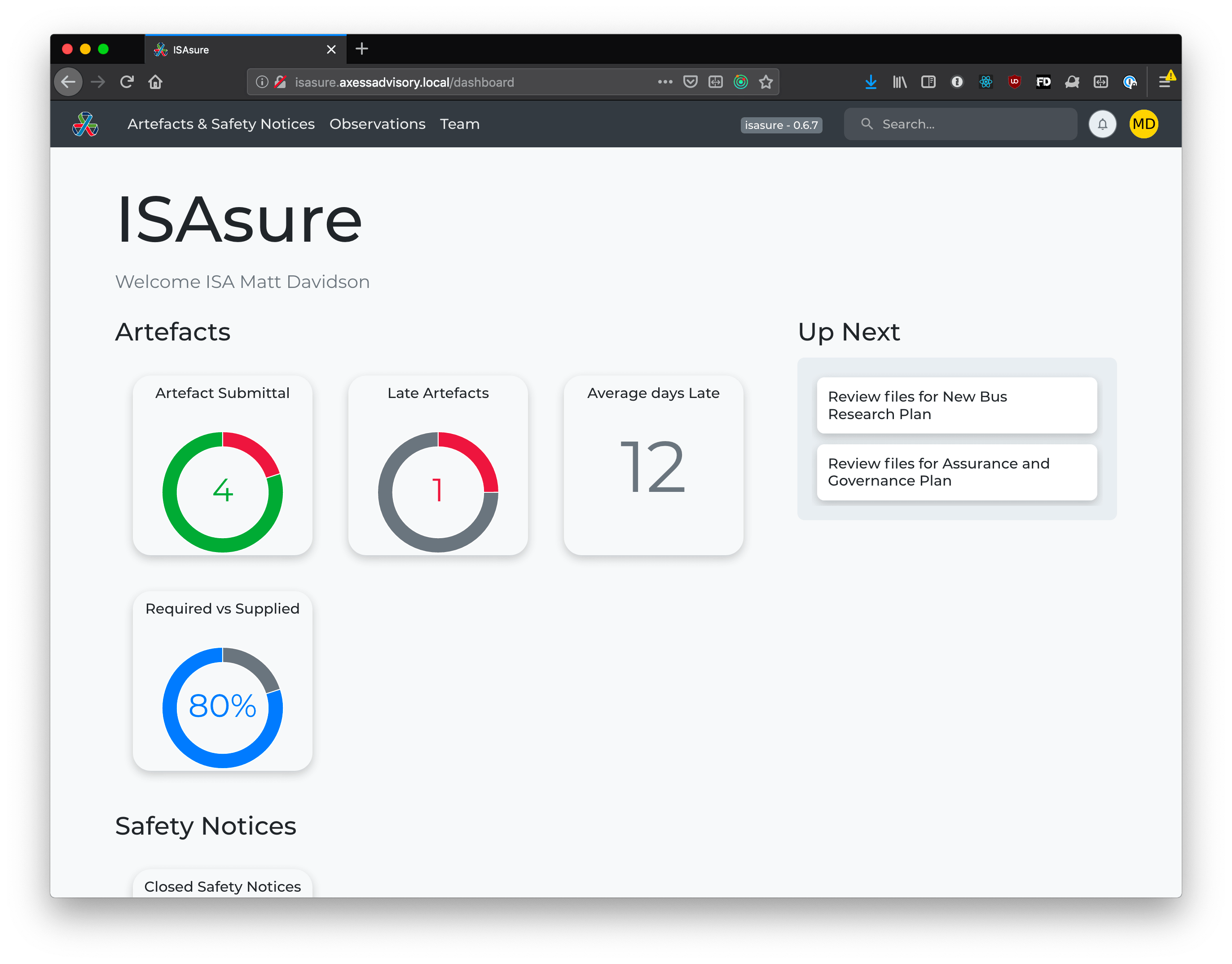Open the Firefox hamburger application menu
Viewport: 1232px width, 964px height.
(1164, 82)
